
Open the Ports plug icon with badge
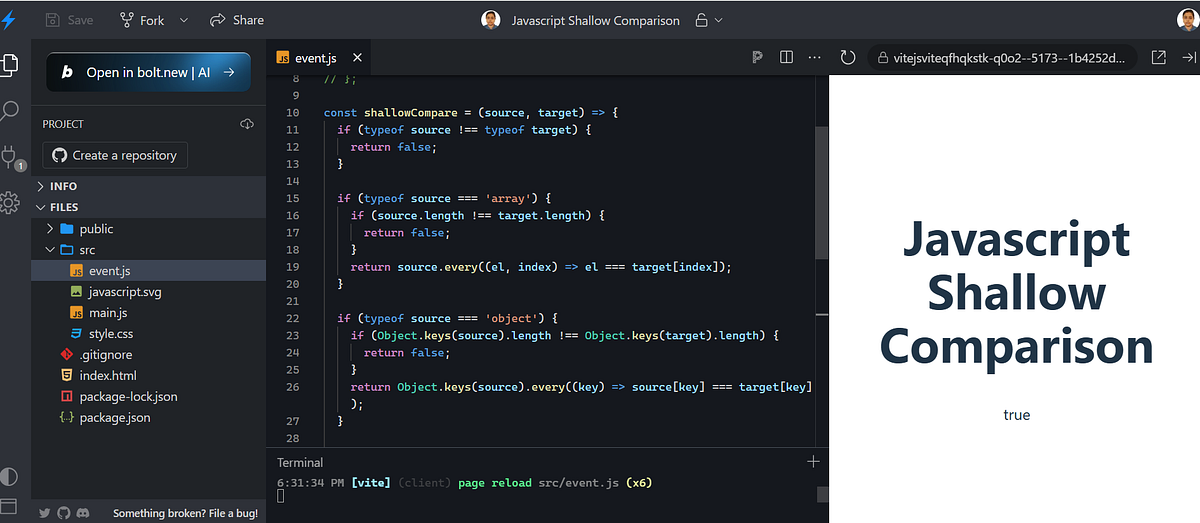pos(10,157)
